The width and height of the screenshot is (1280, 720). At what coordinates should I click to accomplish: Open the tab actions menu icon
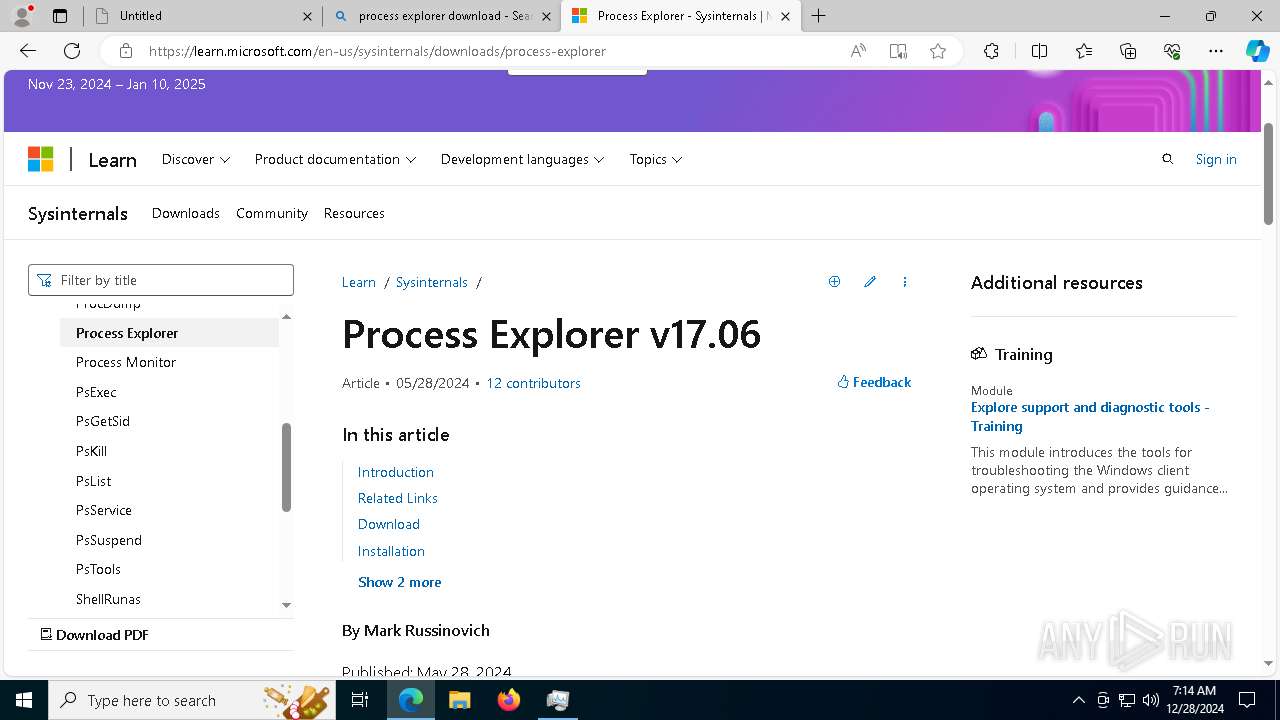(x=60, y=16)
